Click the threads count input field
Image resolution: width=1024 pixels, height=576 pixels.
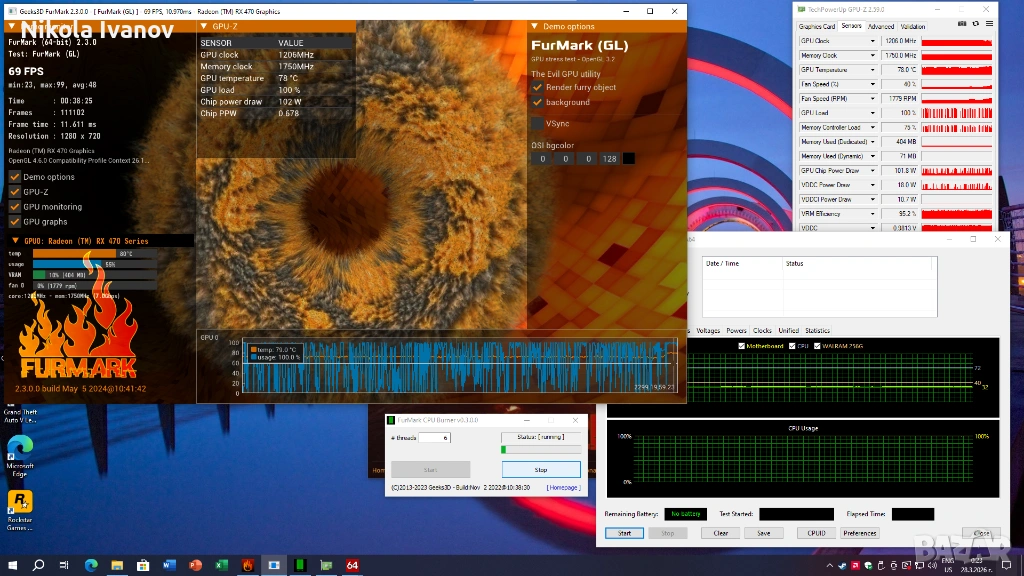(x=434, y=438)
